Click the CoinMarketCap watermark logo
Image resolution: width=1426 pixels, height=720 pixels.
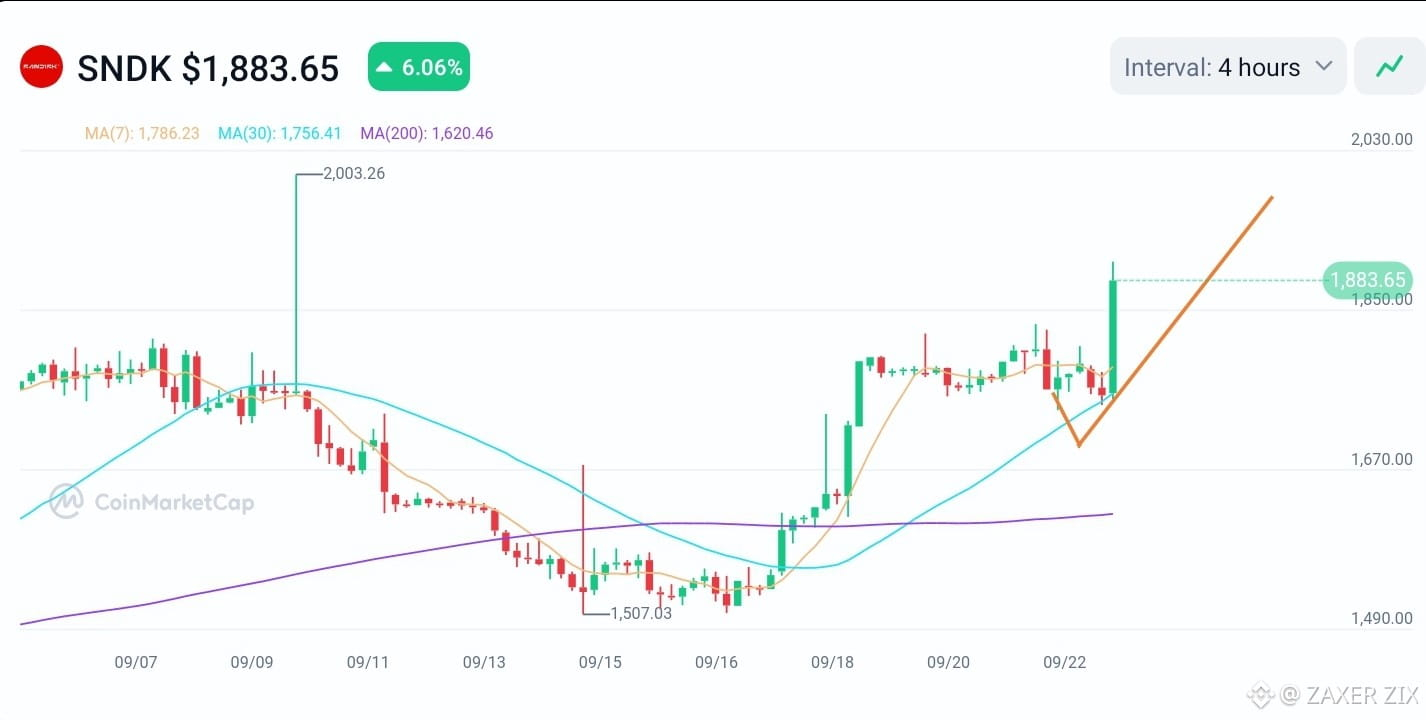(152, 502)
